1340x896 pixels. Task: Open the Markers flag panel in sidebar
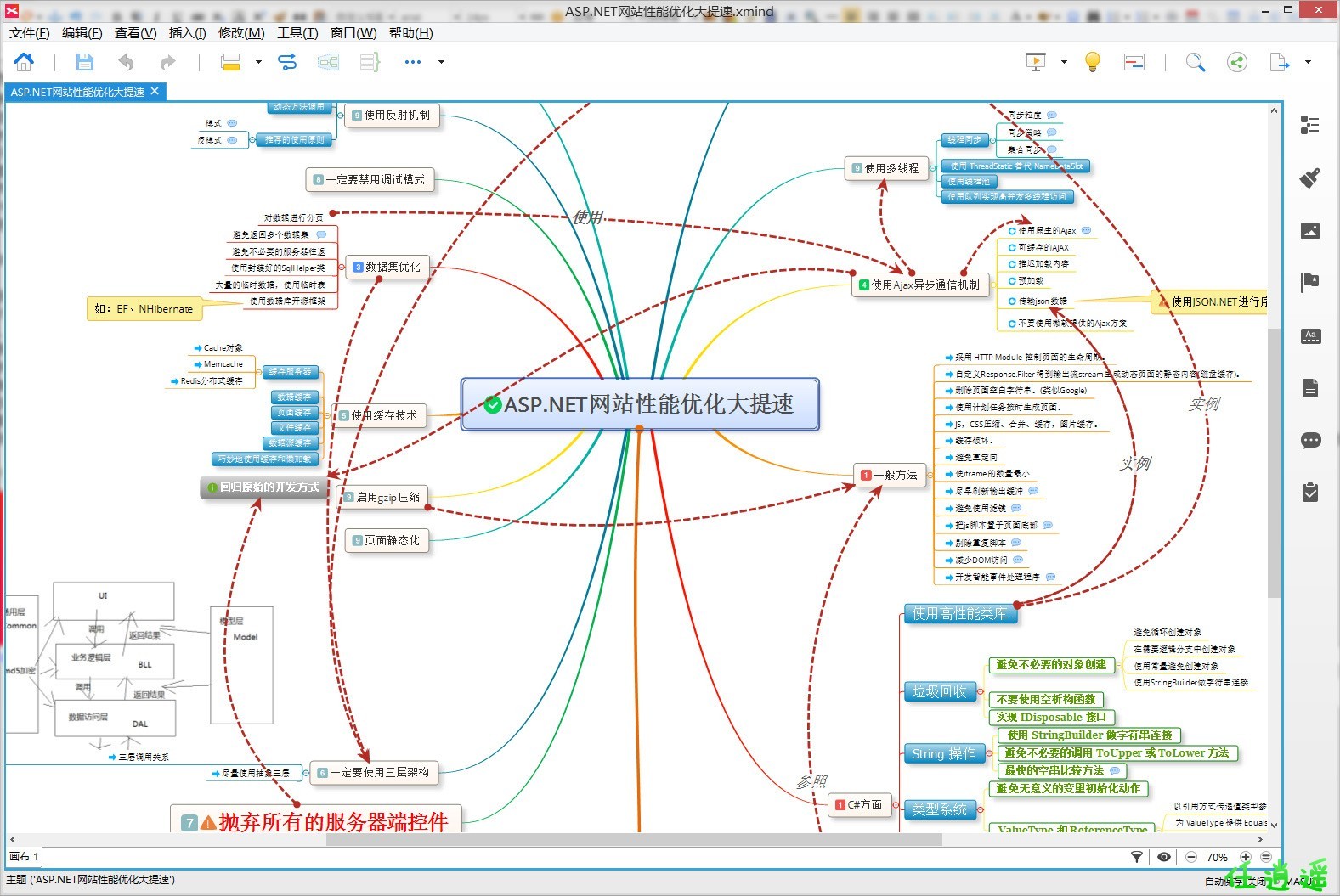(x=1310, y=283)
